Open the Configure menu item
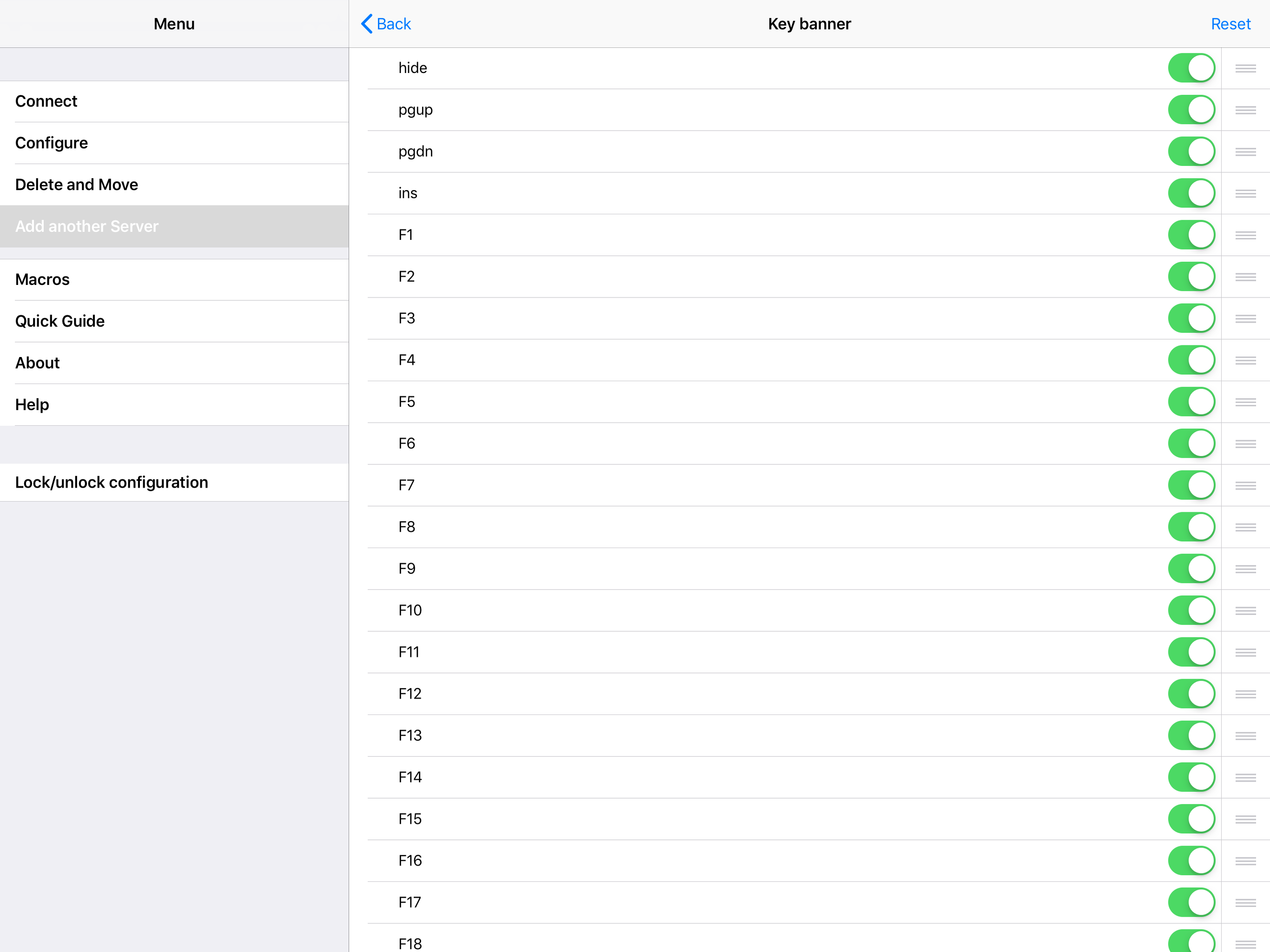 (51, 143)
